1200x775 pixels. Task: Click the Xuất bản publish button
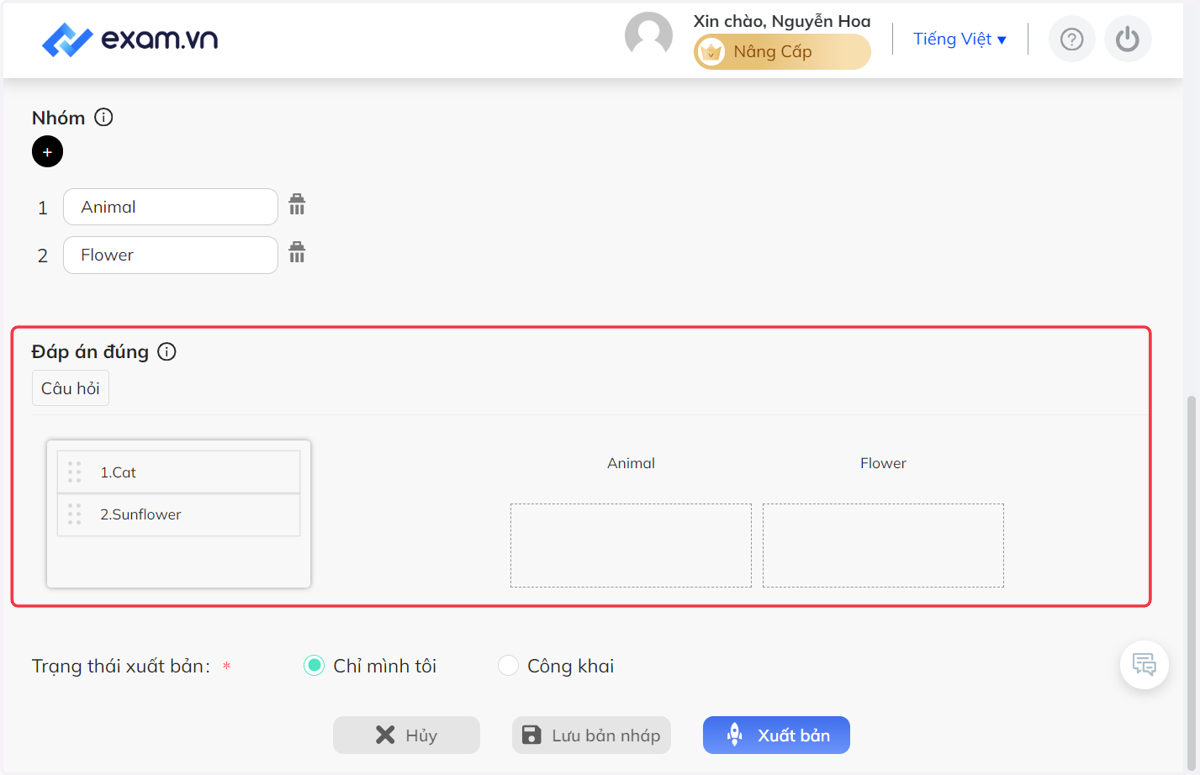776,735
